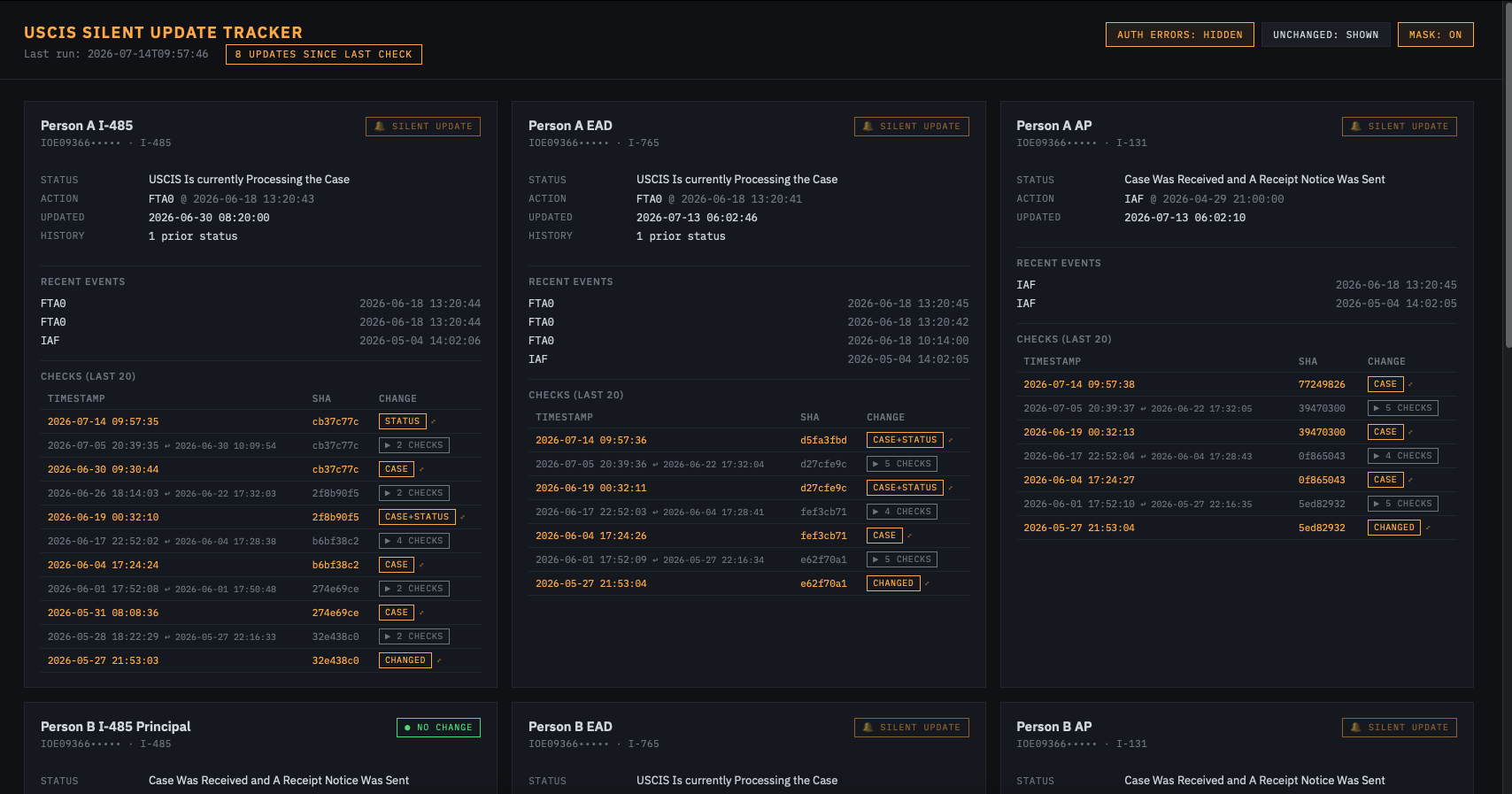Viewport: 1512px width, 794px height.
Task: Open diff icon in Person A I-485 row 2026-06-04 17:24:24
Action: click(421, 565)
